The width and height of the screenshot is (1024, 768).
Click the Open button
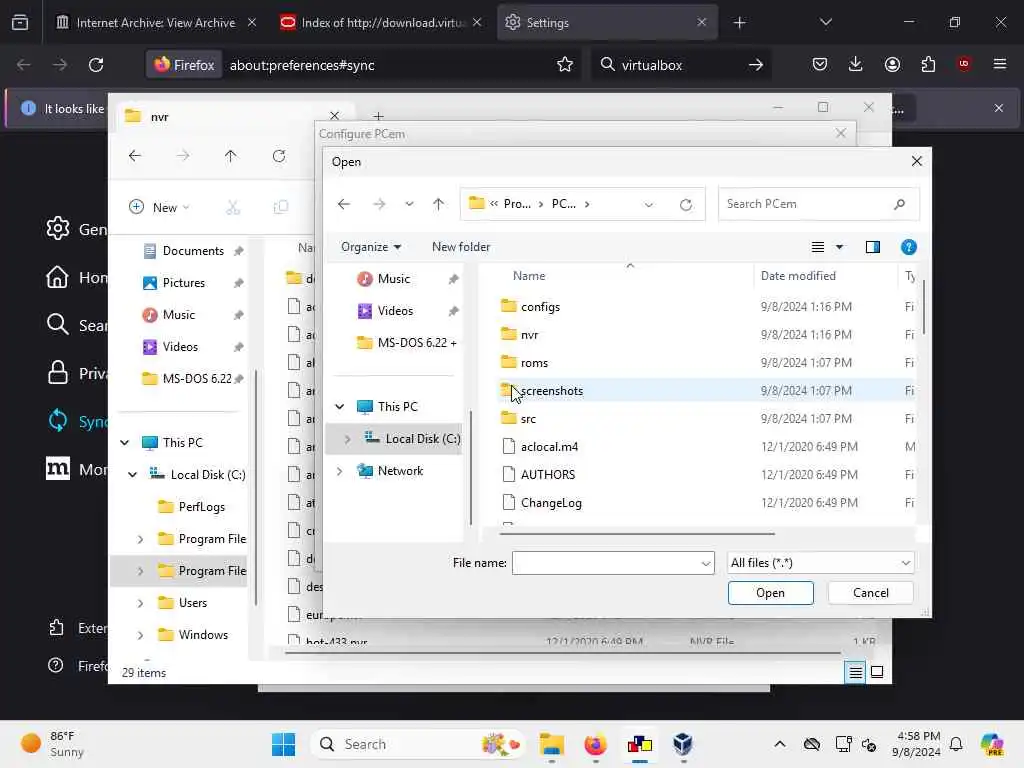tap(771, 593)
